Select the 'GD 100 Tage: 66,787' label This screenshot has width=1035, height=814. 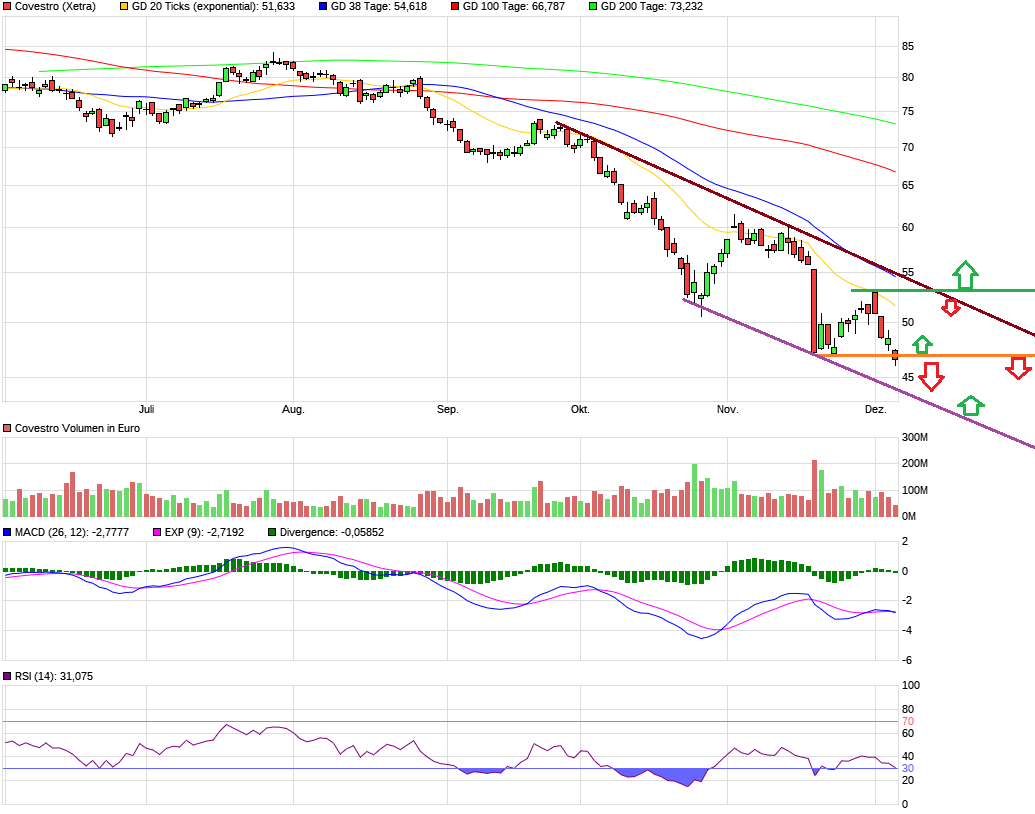coord(514,7)
